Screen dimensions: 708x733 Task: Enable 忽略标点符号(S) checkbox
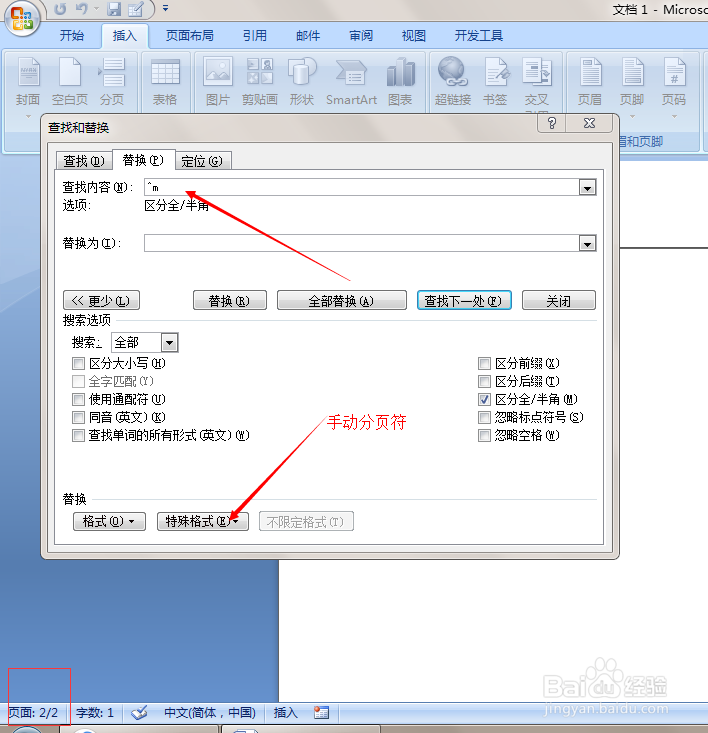tap(485, 417)
